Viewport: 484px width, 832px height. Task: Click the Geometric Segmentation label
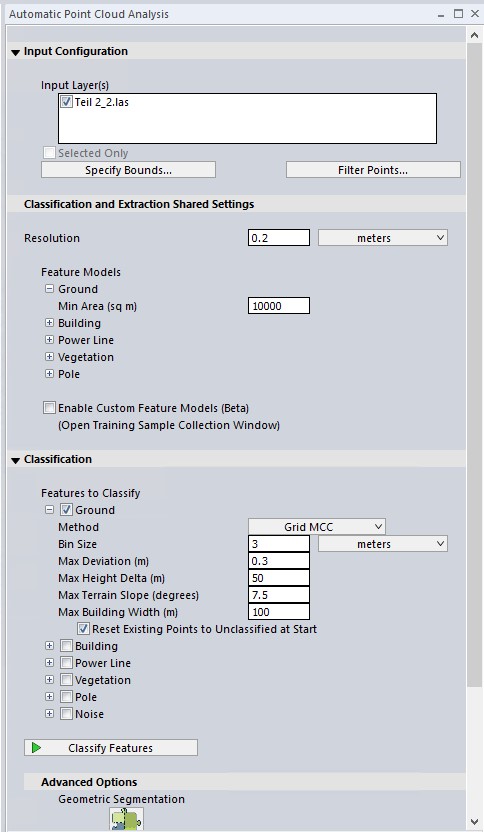coord(122,799)
